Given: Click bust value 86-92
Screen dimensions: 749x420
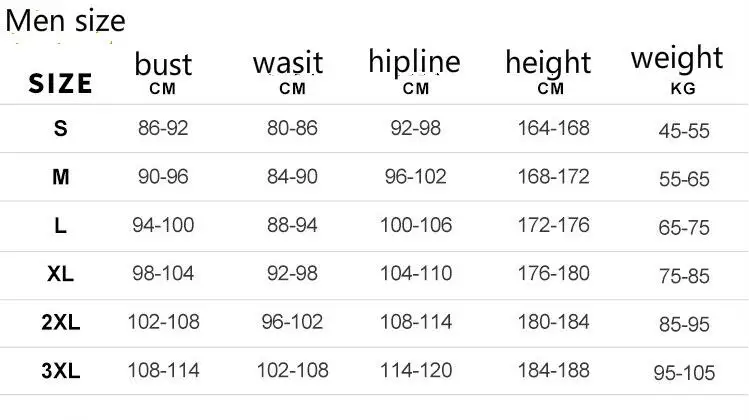Looking at the screenshot, I should click(163, 128).
